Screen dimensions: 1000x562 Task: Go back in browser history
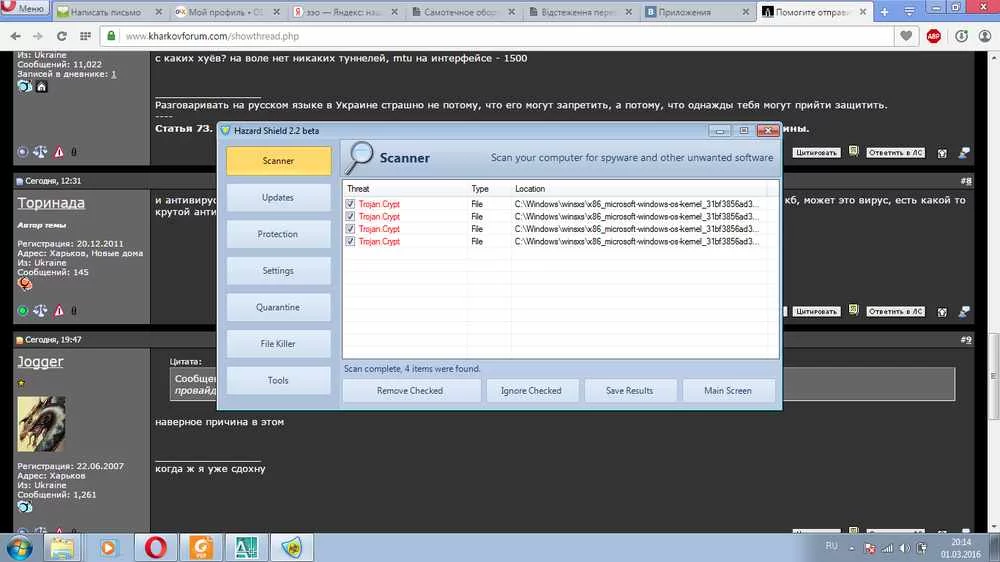(15, 36)
